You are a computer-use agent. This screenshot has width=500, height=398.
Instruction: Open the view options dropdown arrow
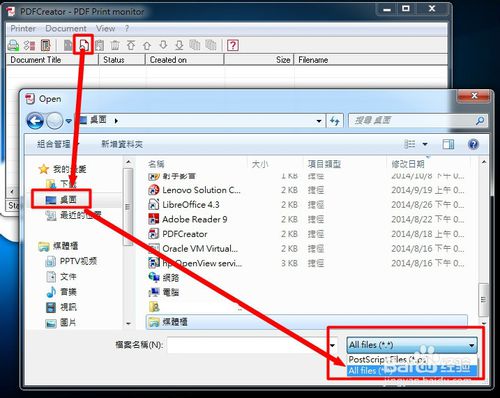(x=425, y=144)
